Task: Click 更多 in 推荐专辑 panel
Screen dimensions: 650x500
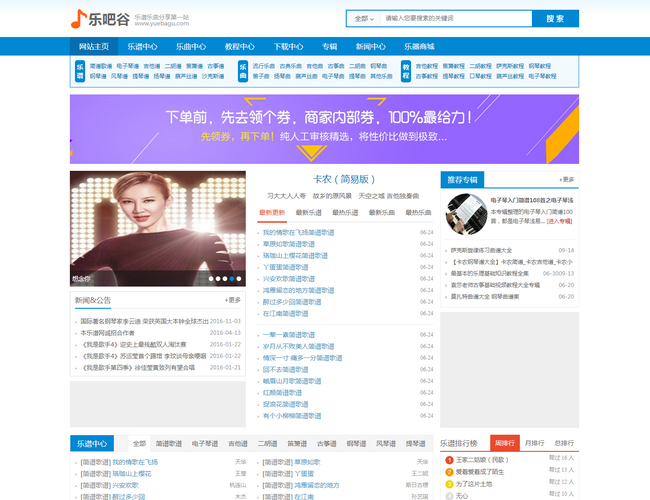Action: [566, 180]
